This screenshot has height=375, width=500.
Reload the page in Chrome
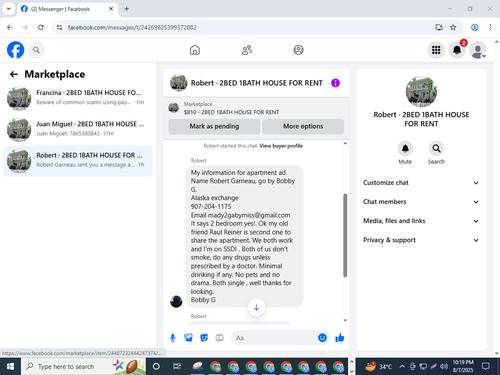pyautogui.click(x=41, y=27)
